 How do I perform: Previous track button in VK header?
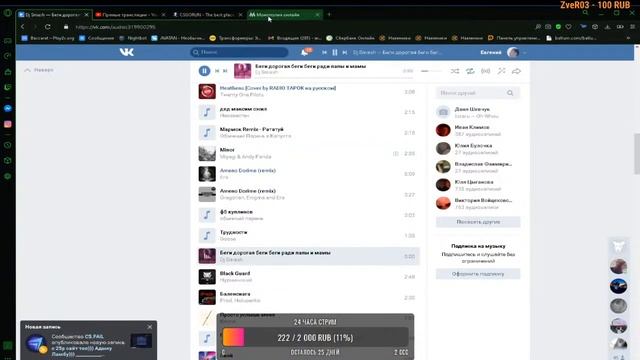[x=324, y=52]
